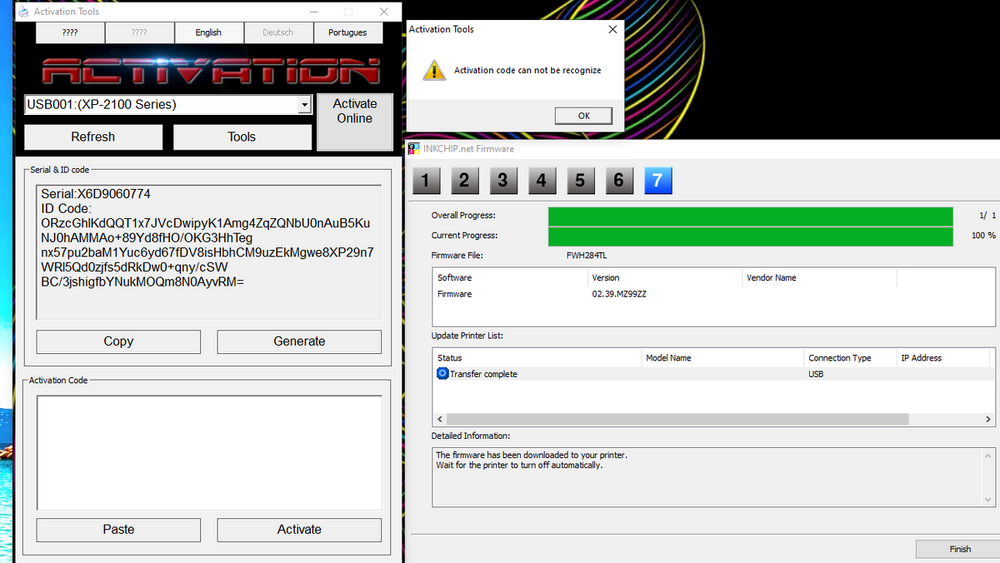The height and width of the screenshot is (563, 1000).
Task: Open the USB001 printer selection dropdown
Action: click(x=304, y=105)
